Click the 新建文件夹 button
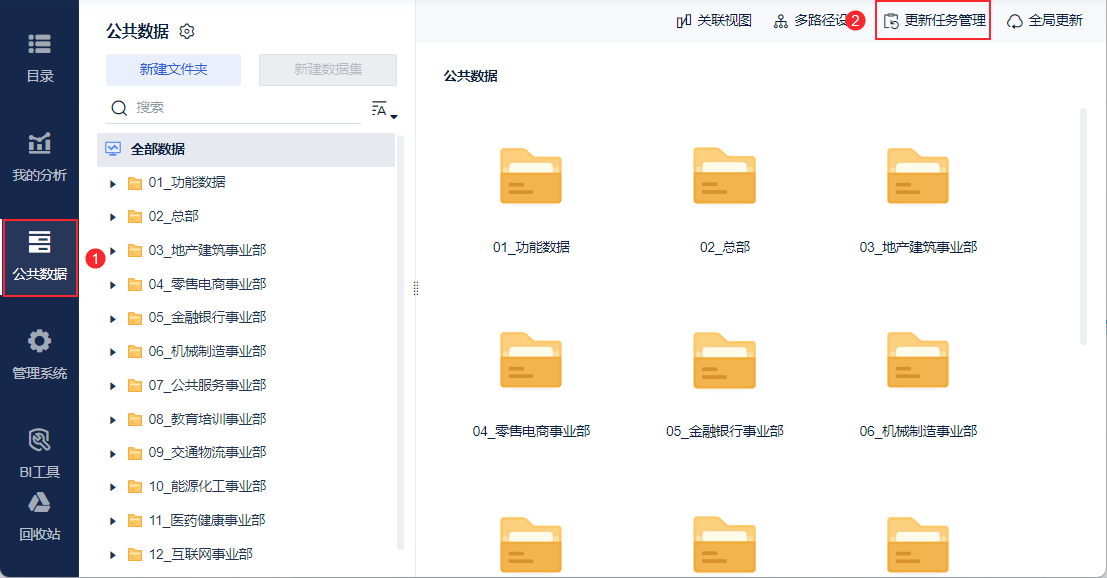 coord(173,70)
